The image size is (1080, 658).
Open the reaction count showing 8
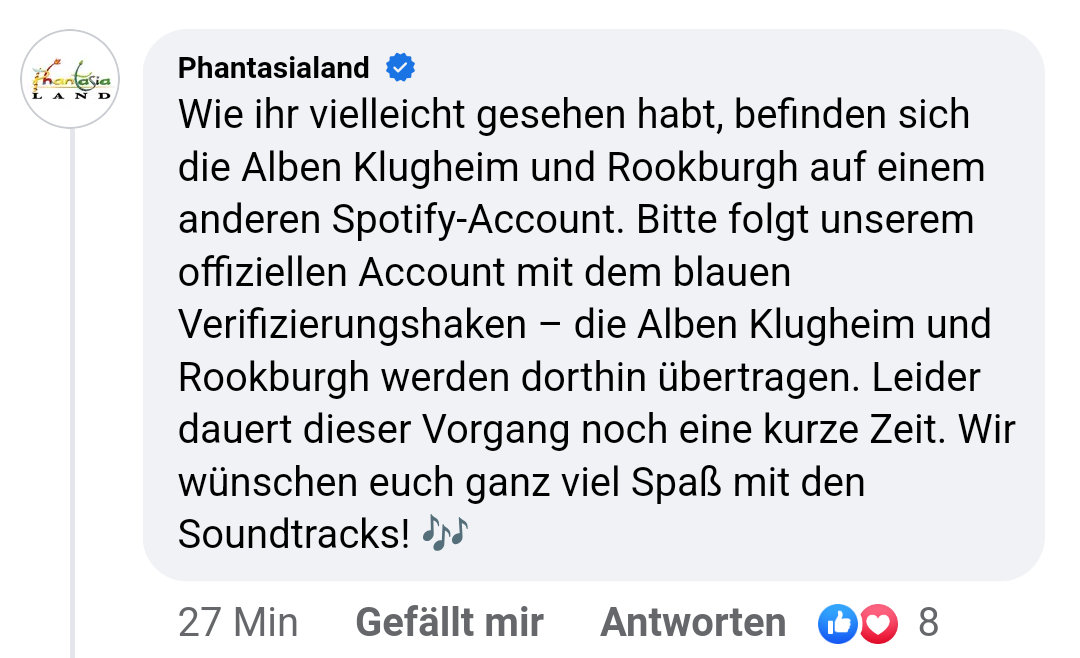pyautogui.click(x=928, y=622)
